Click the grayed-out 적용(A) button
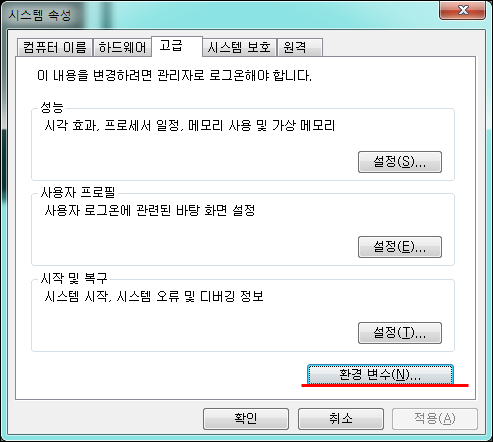 click(x=435, y=419)
